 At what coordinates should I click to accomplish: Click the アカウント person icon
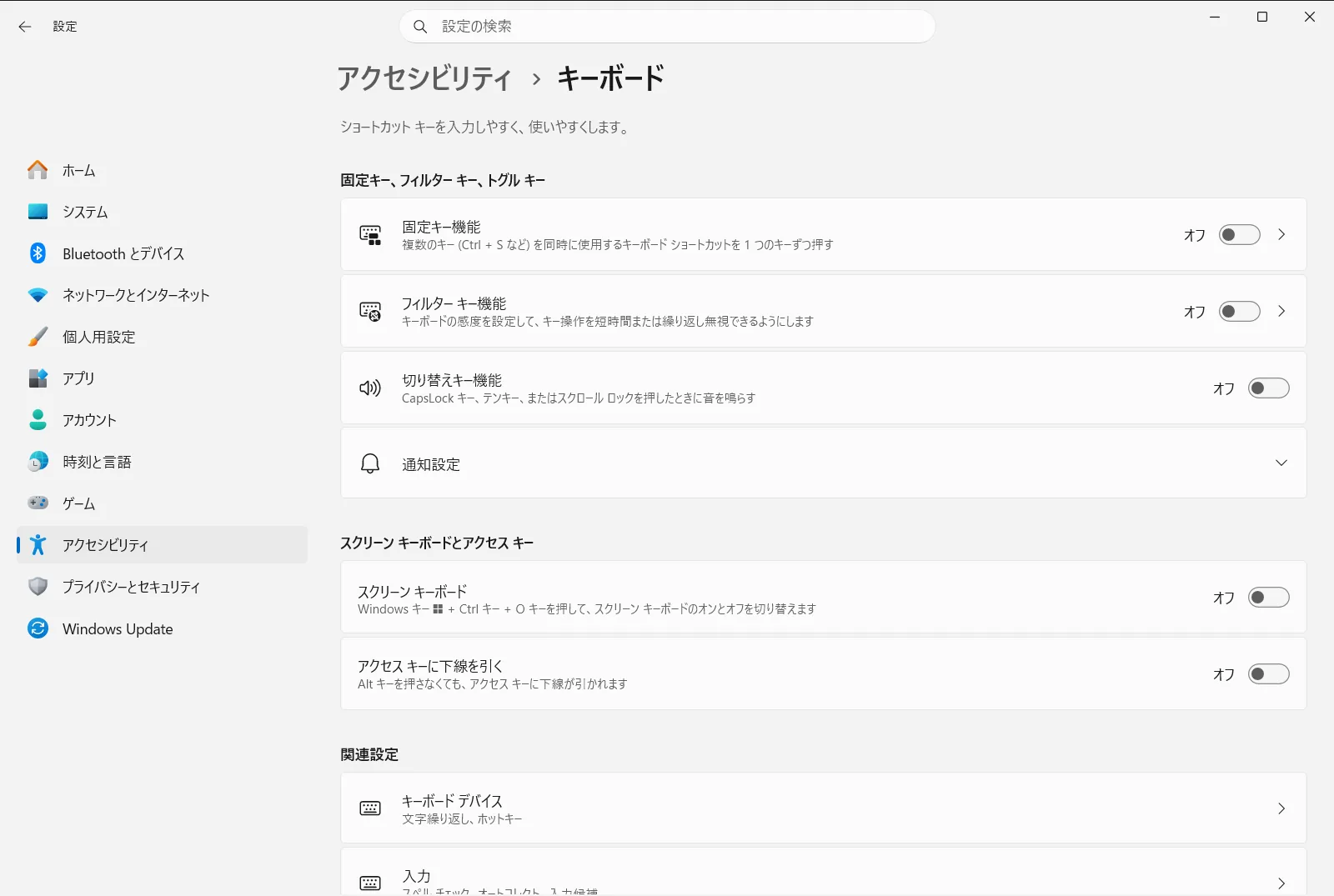[38, 420]
